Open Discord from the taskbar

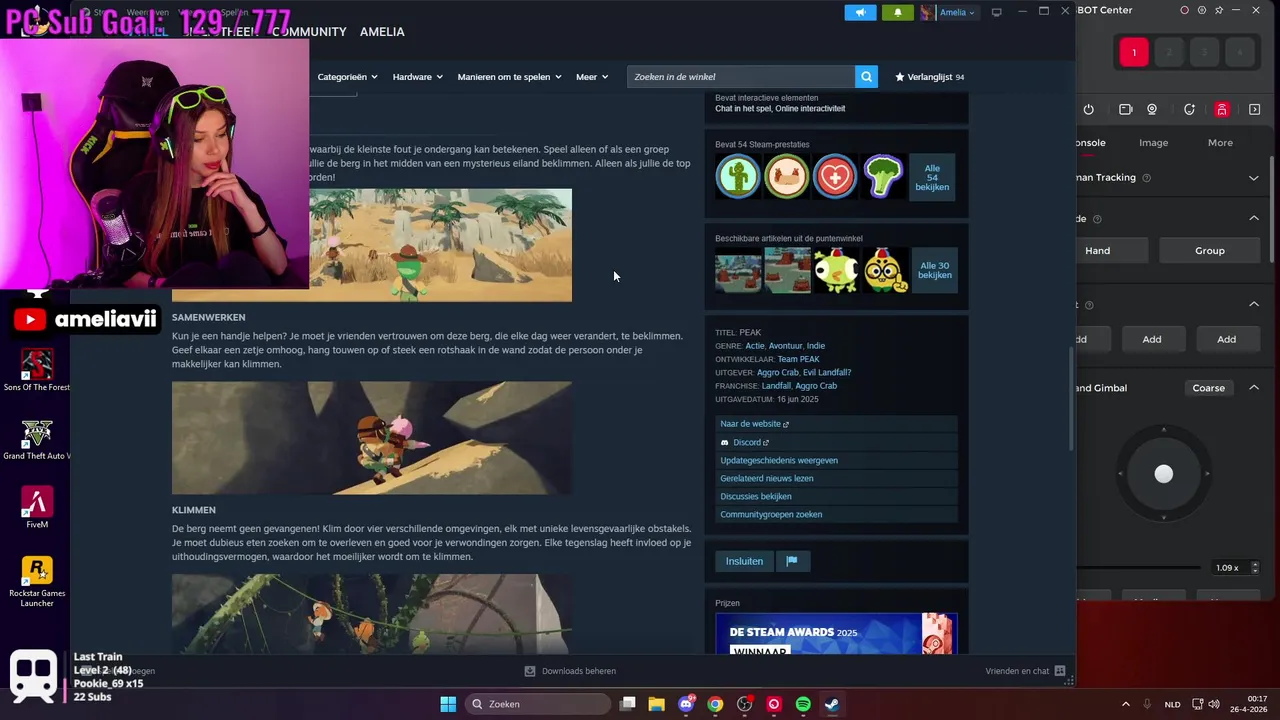tap(686, 704)
